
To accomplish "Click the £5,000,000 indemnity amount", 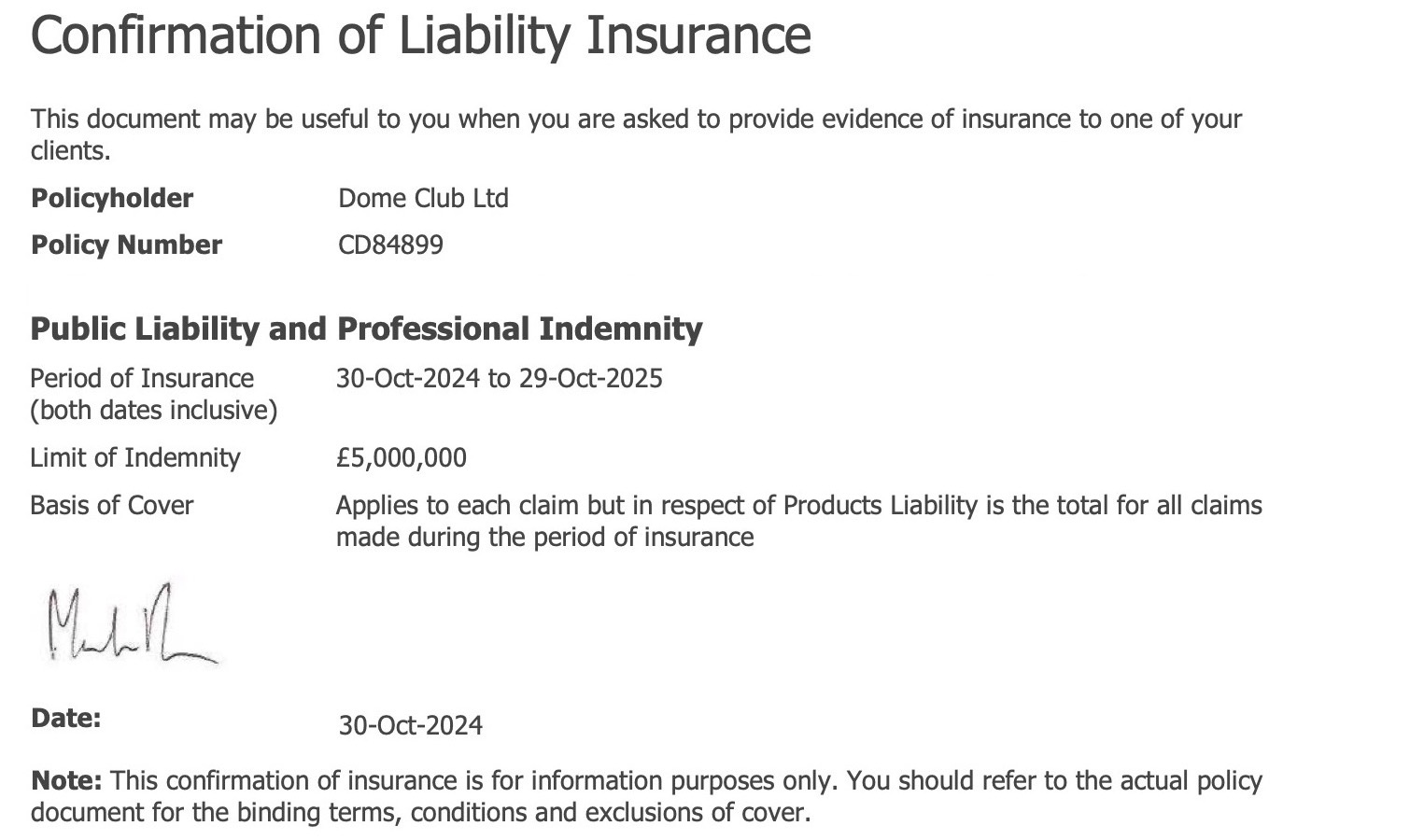I will (x=402, y=457).
